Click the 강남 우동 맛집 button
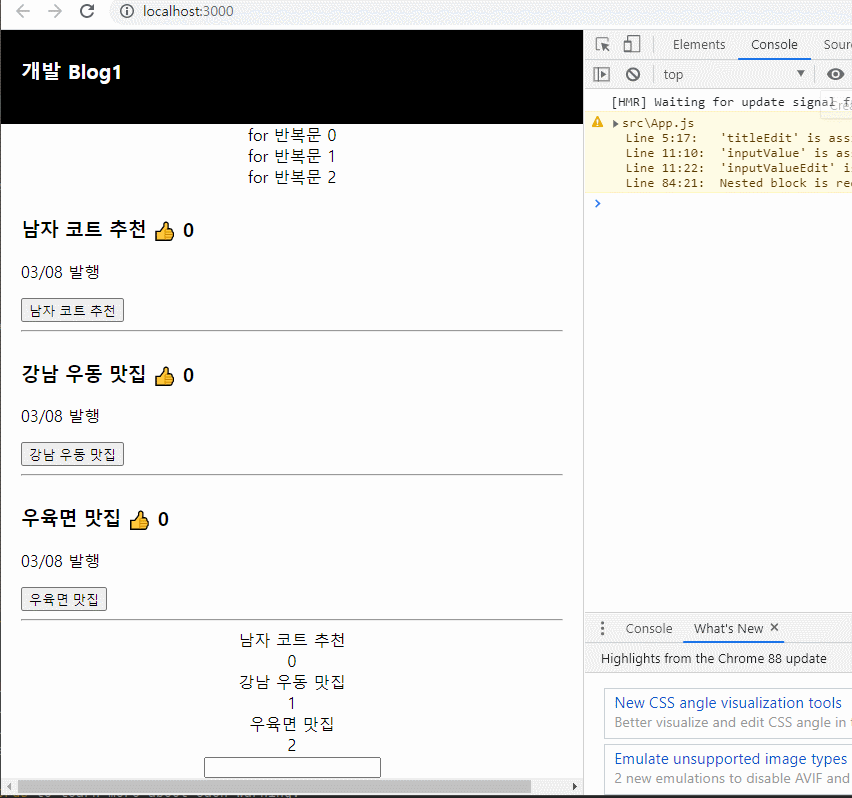 pos(72,454)
